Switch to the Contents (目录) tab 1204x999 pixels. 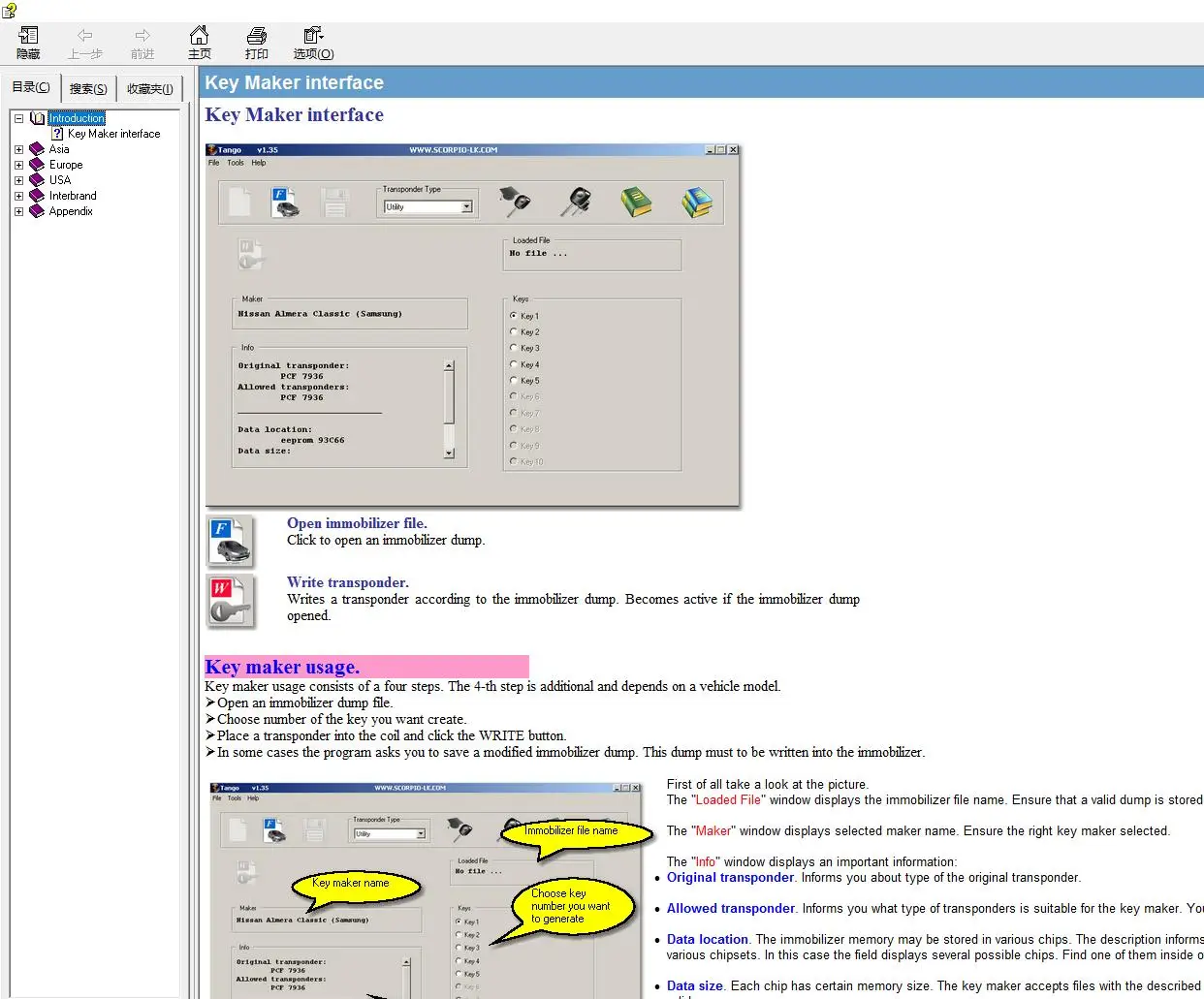coord(31,87)
